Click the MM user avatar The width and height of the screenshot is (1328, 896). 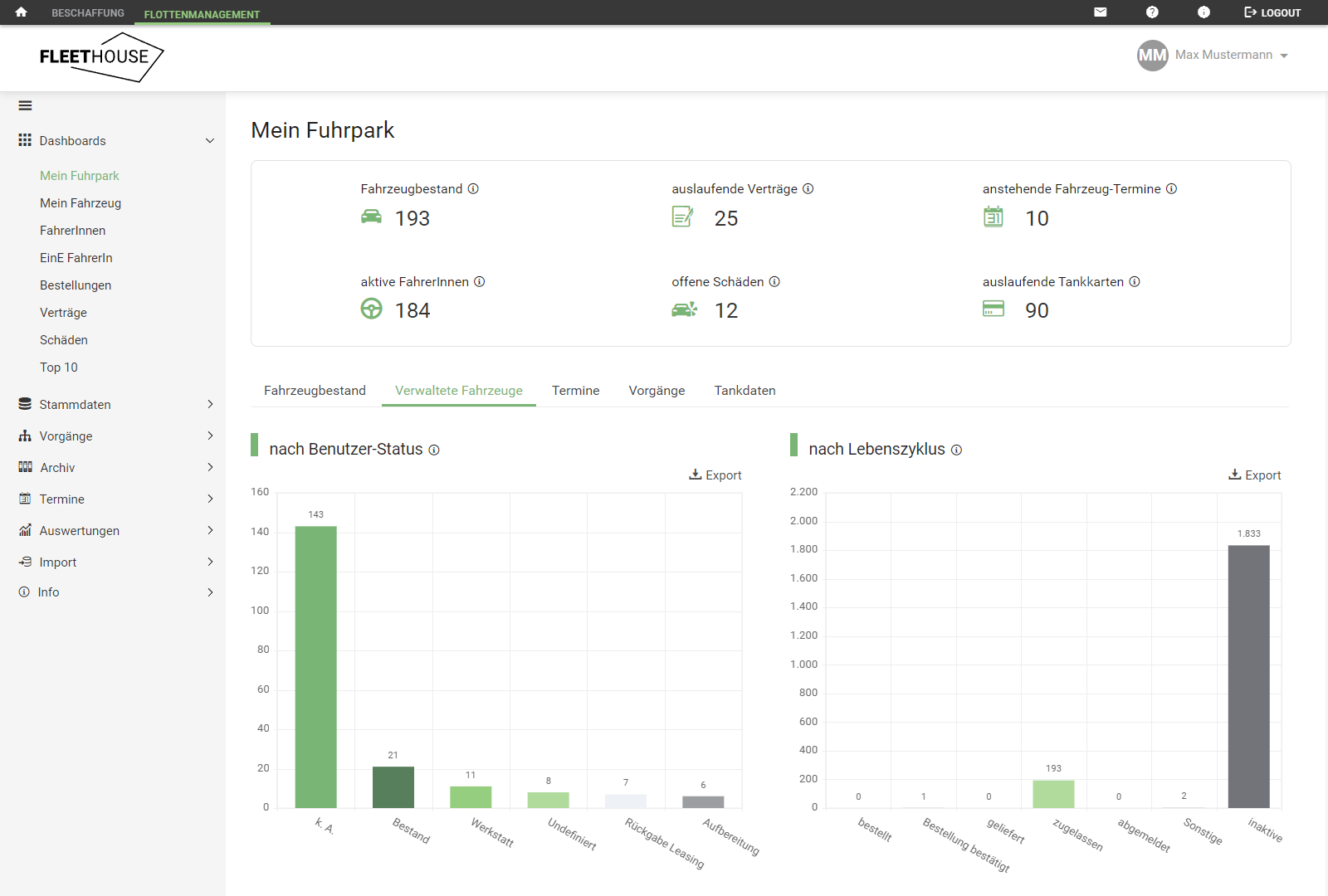1152,56
